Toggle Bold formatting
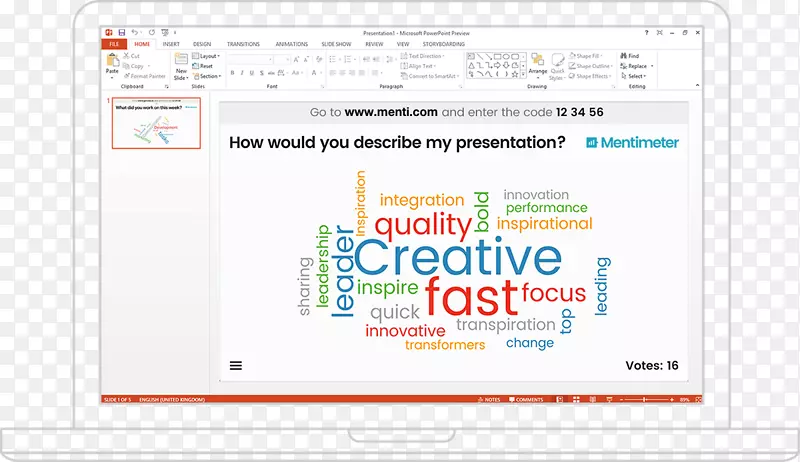The image size is (800, 462). coord(232,73)
